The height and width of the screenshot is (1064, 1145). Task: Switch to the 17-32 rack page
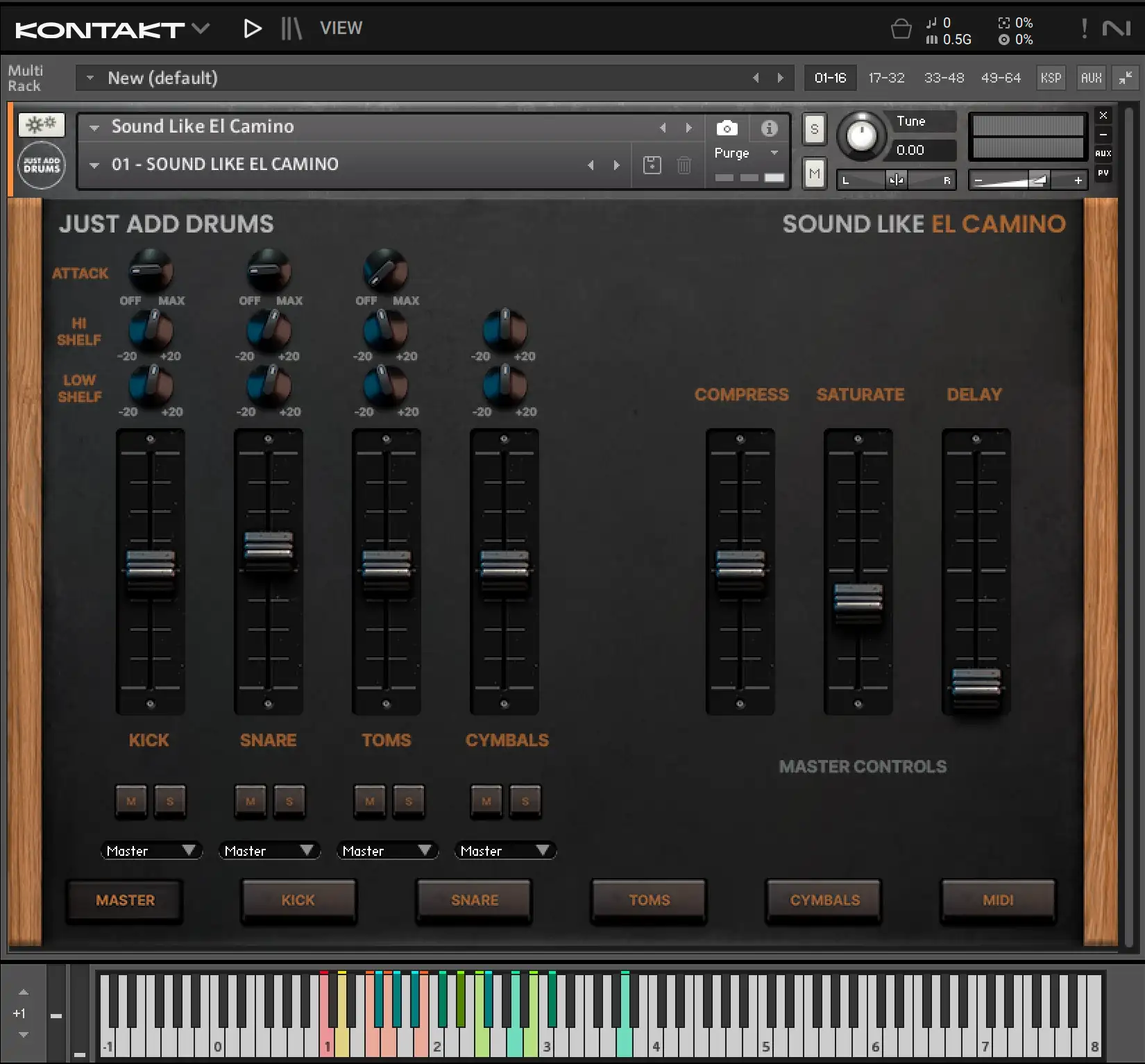(x=886, y=78)
